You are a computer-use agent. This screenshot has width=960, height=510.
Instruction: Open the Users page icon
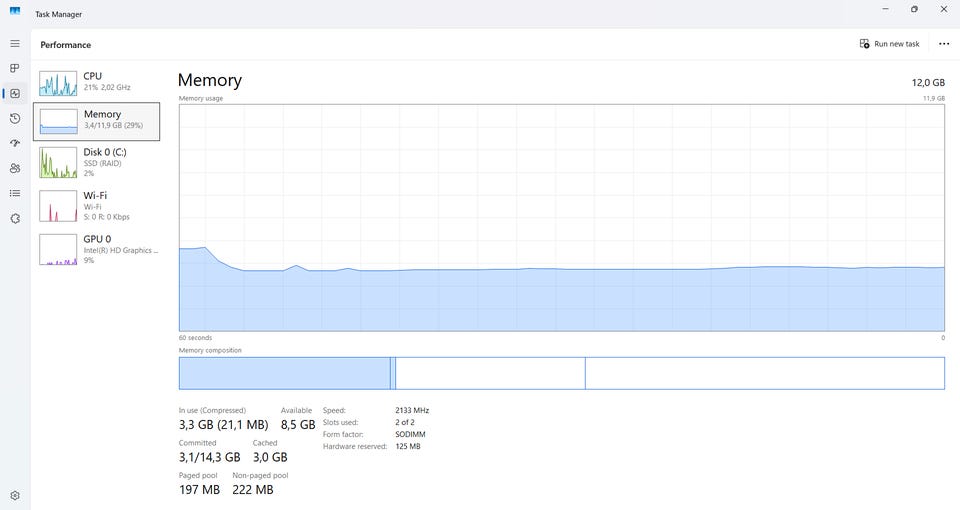coord(15,168)
